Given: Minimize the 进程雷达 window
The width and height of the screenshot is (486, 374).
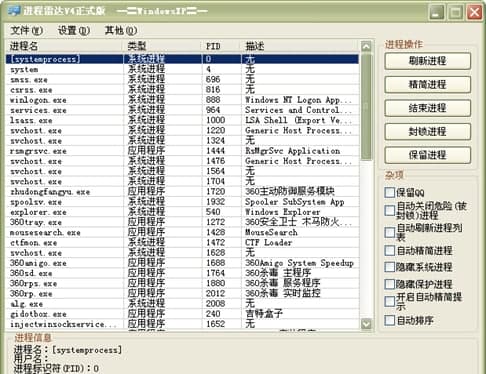Looking at the screenshot, I should pyautogui.click(x=436, y=13).
